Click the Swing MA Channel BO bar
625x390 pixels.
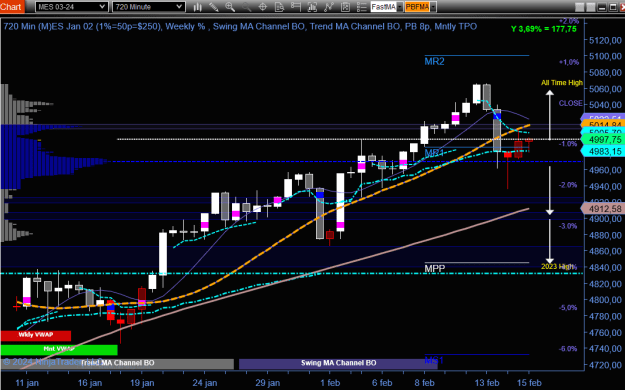pos(338,363)
